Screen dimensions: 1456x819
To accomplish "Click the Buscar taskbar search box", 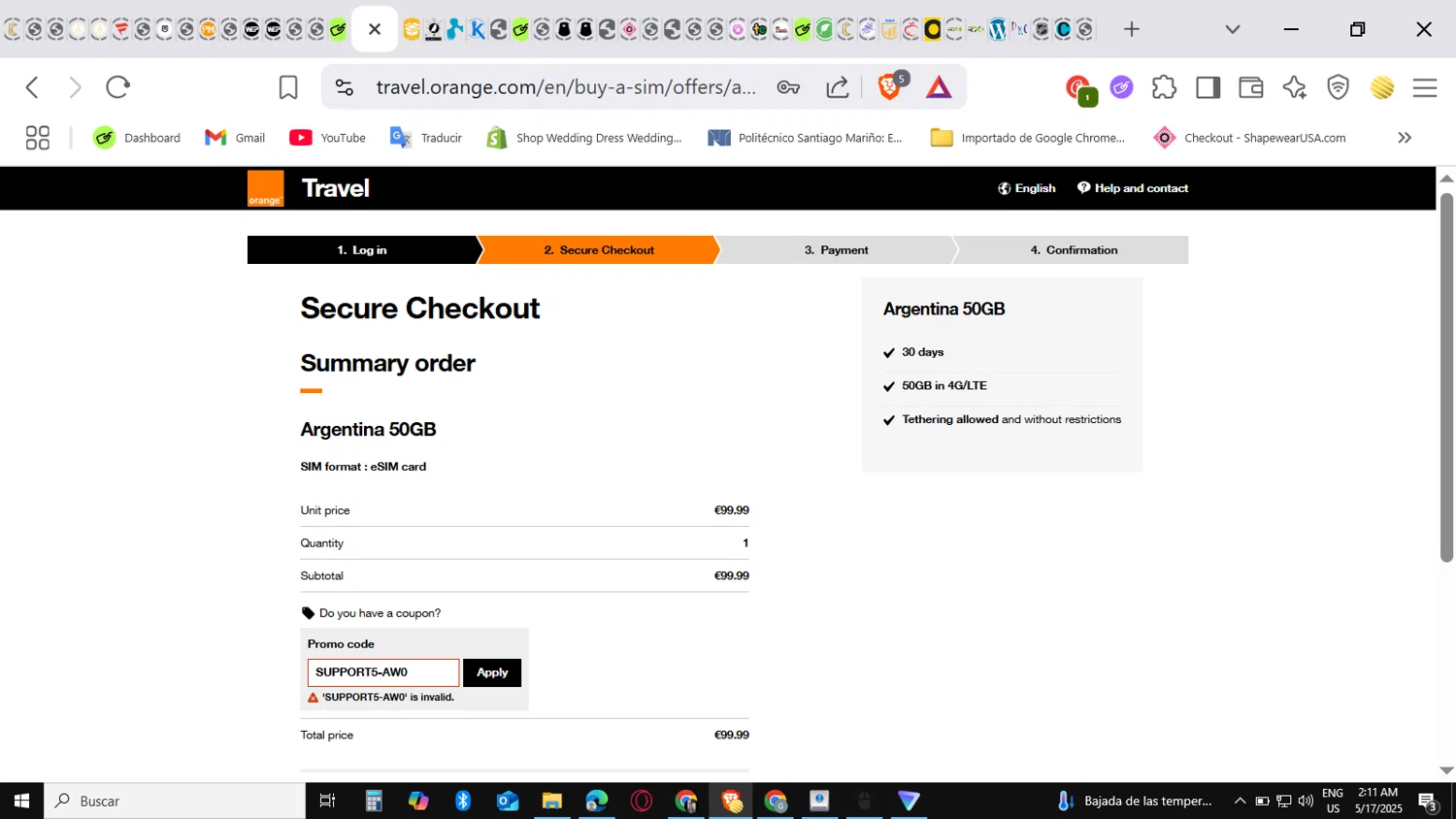I will (x=175, y=801).
